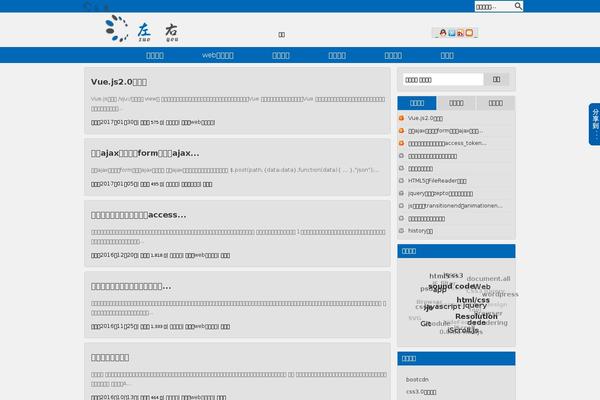The height and width of the screenshot is (400, 600).
Task: Open sidebar jquery zepto list link
Action: click(x=440, y=193)
